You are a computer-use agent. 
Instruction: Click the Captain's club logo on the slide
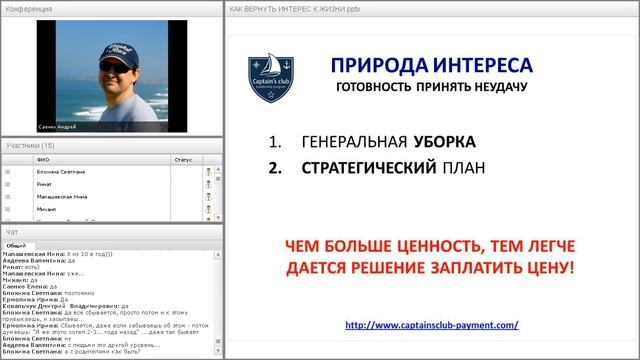271,78
